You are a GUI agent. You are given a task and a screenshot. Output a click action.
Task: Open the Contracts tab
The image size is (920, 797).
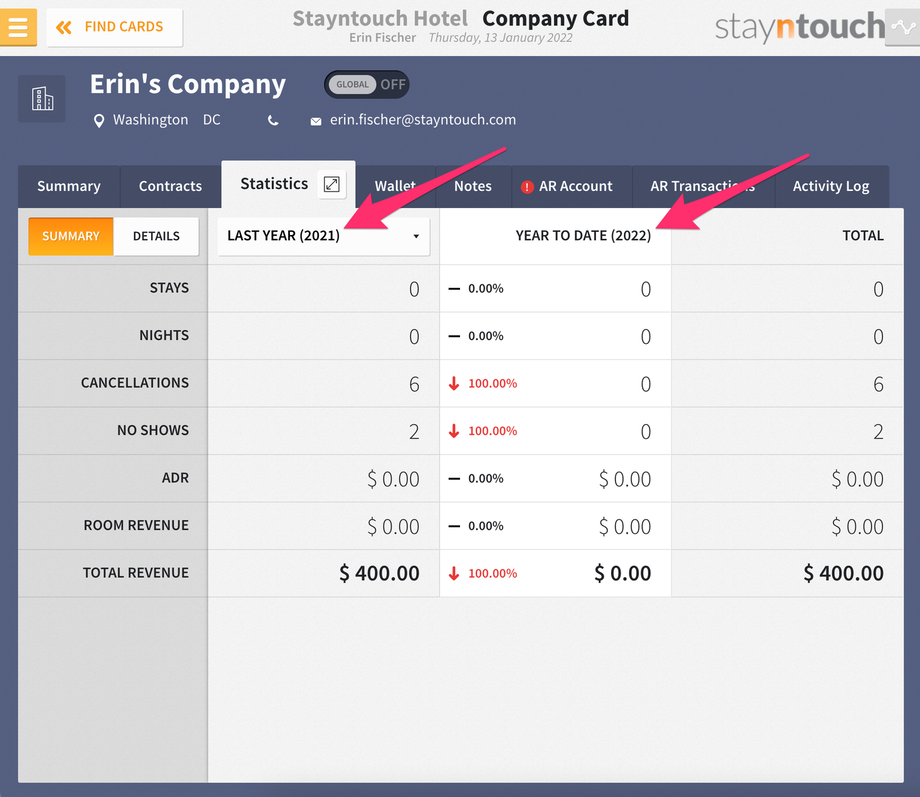(x=170, y=187)
